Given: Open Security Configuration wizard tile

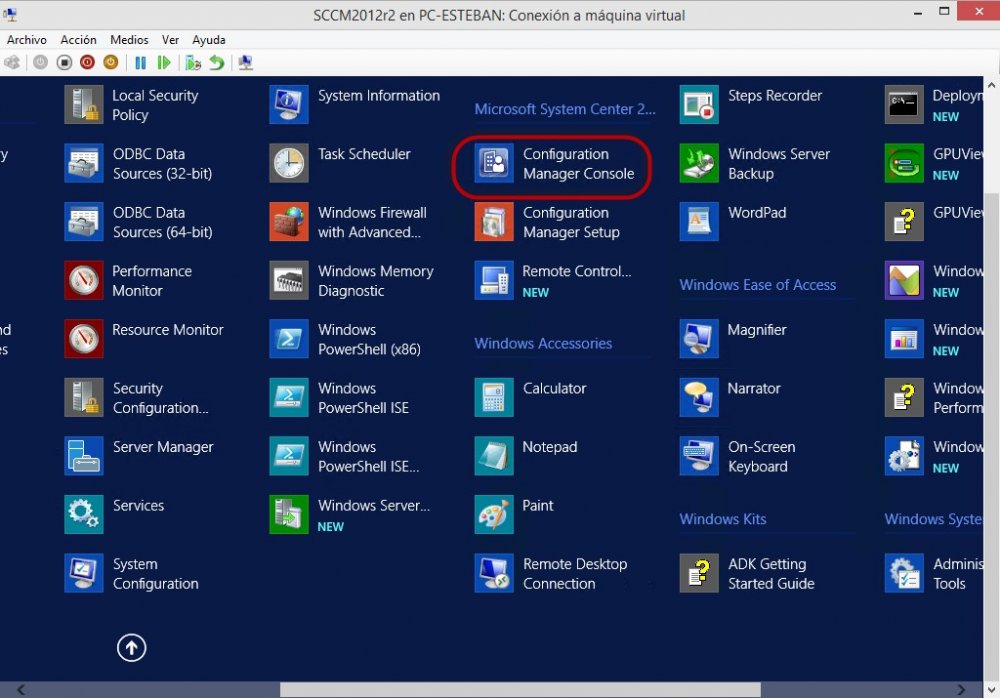Looking at the screenshot, I should pyautogui.click(x=136, y=397).
